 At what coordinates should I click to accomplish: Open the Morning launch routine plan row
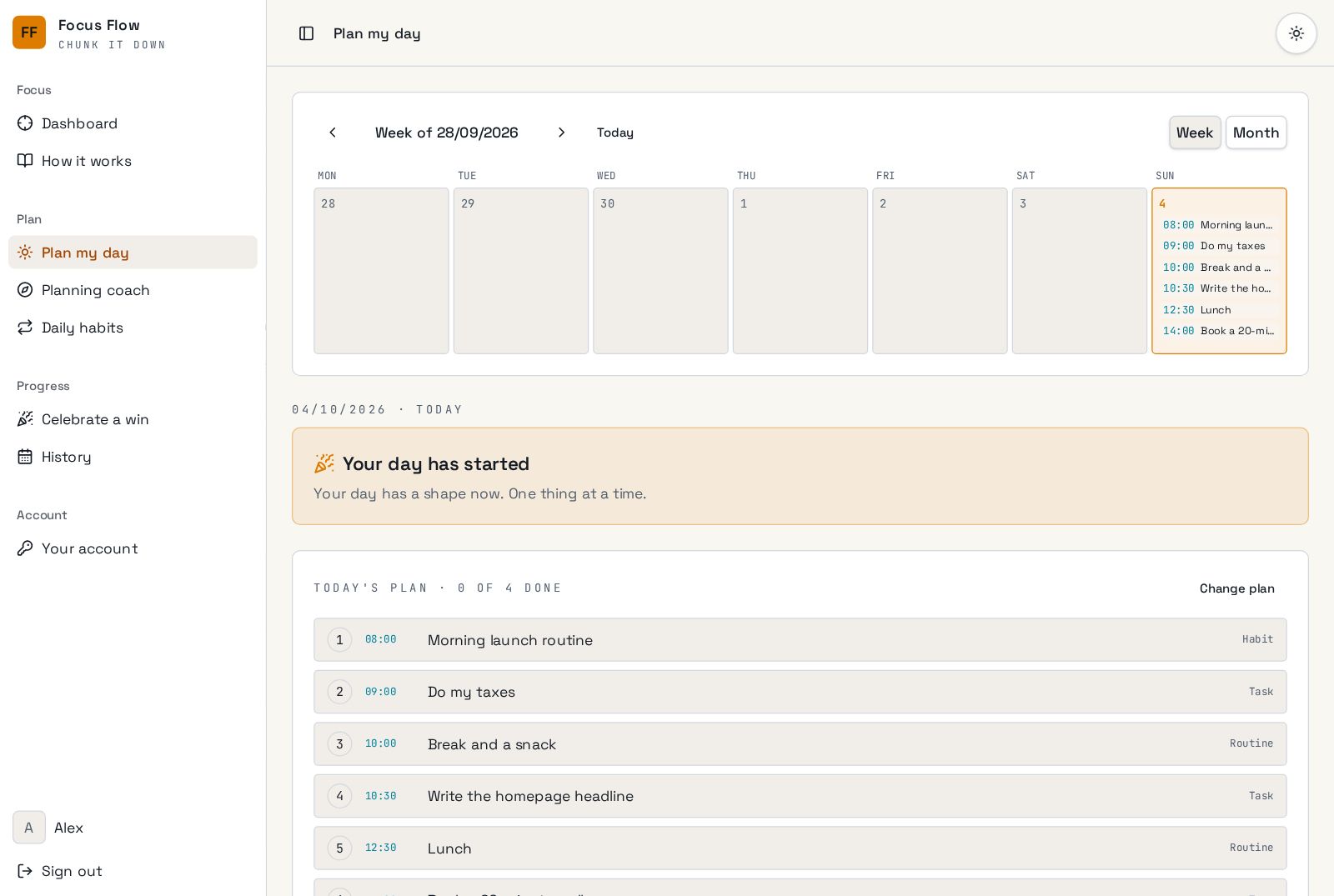(800, 640)
